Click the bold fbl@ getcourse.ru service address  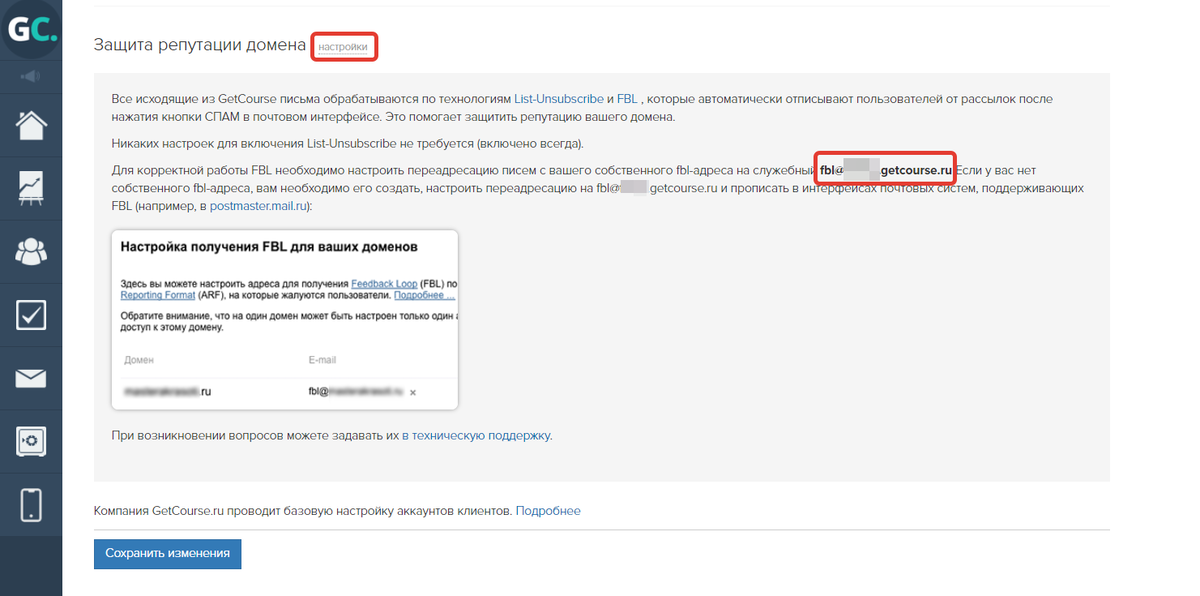tap(886, 170)
